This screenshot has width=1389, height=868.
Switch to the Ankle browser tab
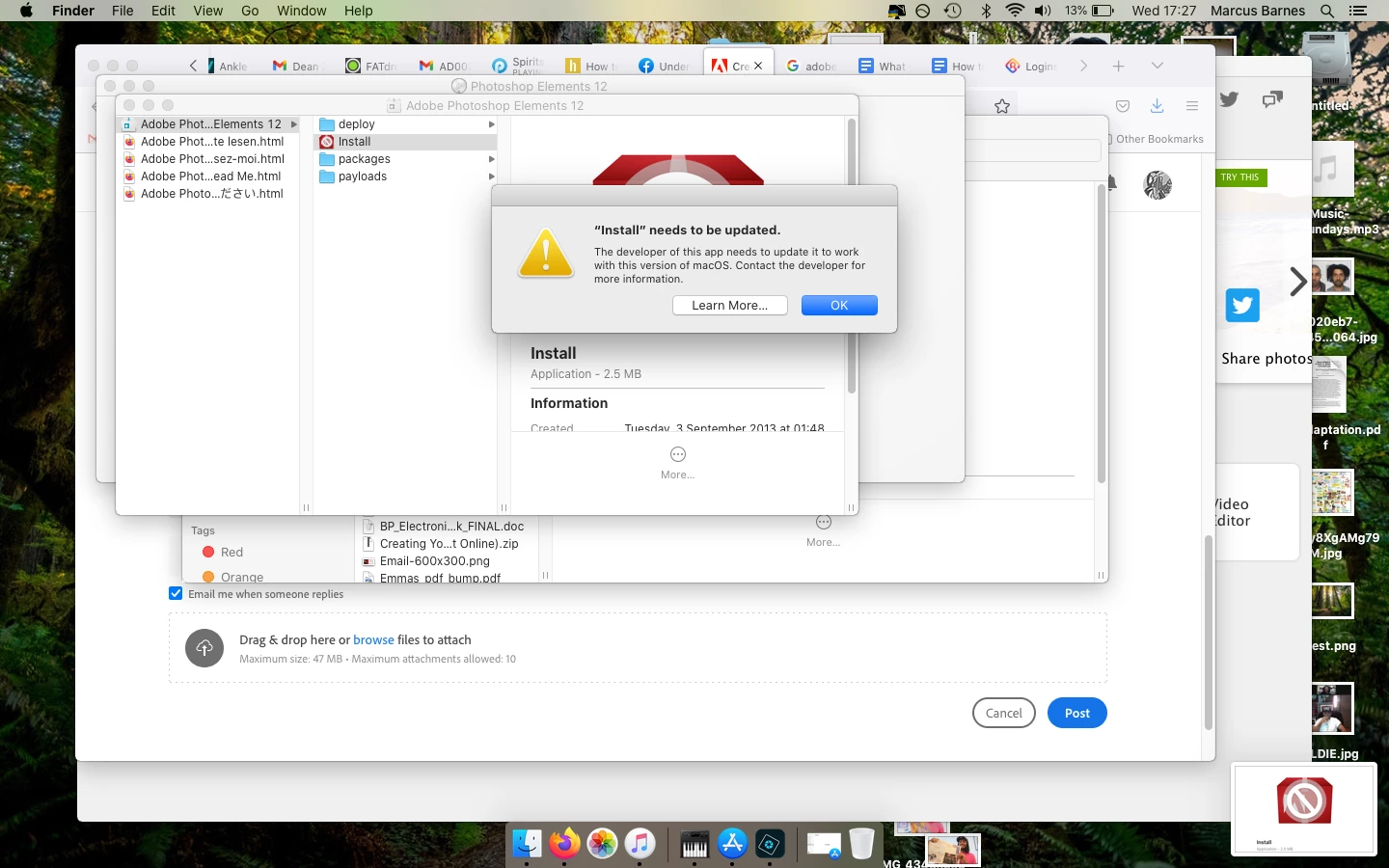point(228,66)
